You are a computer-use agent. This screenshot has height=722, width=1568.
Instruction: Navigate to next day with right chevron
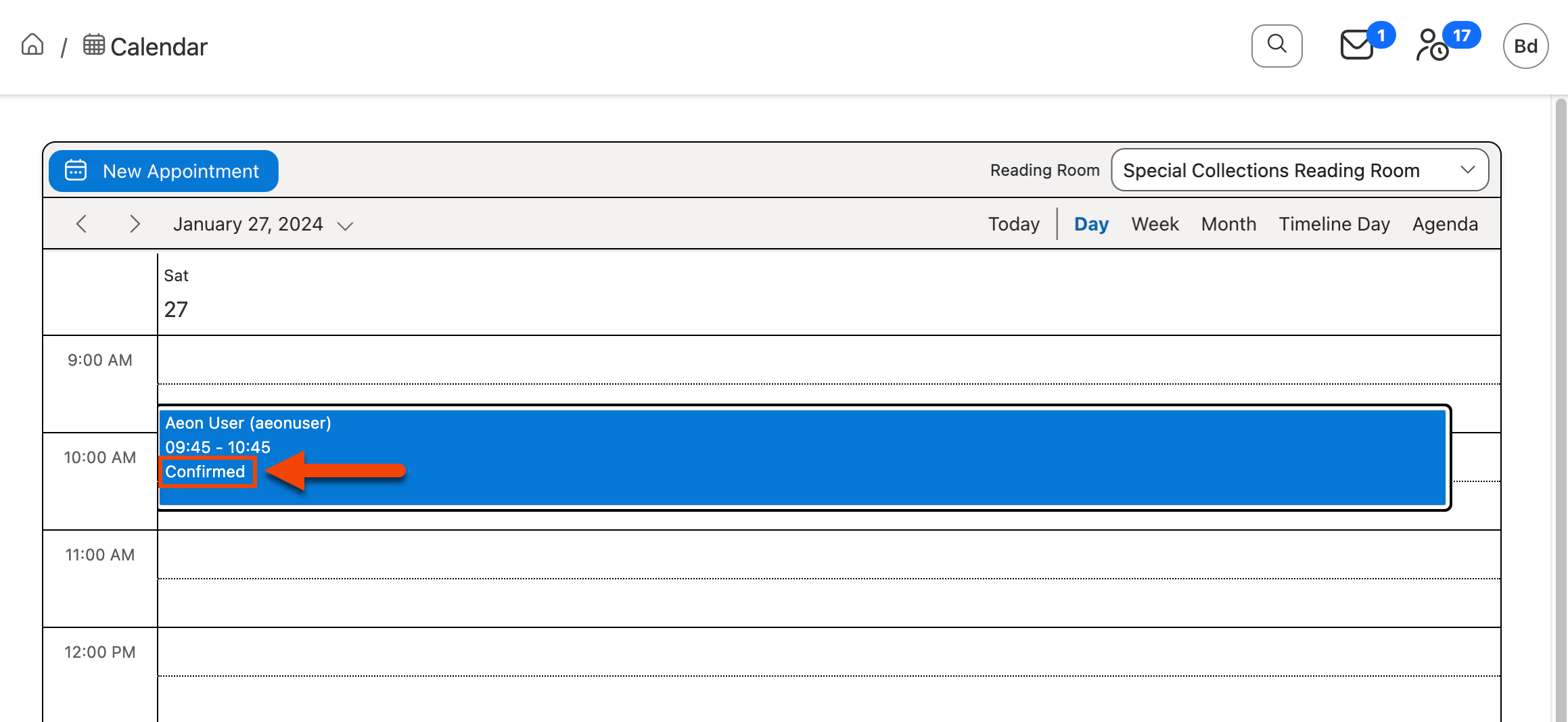pos(135,224)
